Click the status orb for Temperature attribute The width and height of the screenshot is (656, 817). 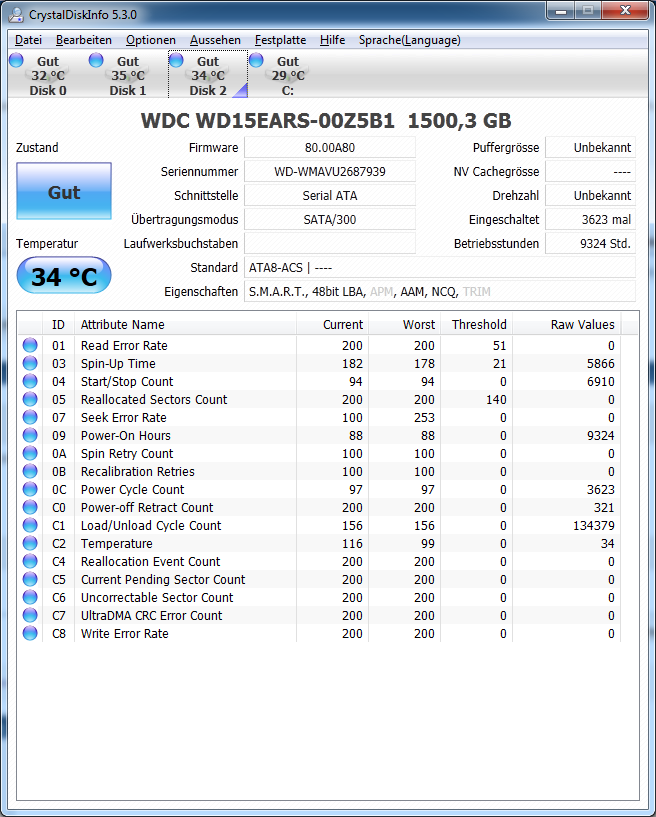click(x=30, y=543)
